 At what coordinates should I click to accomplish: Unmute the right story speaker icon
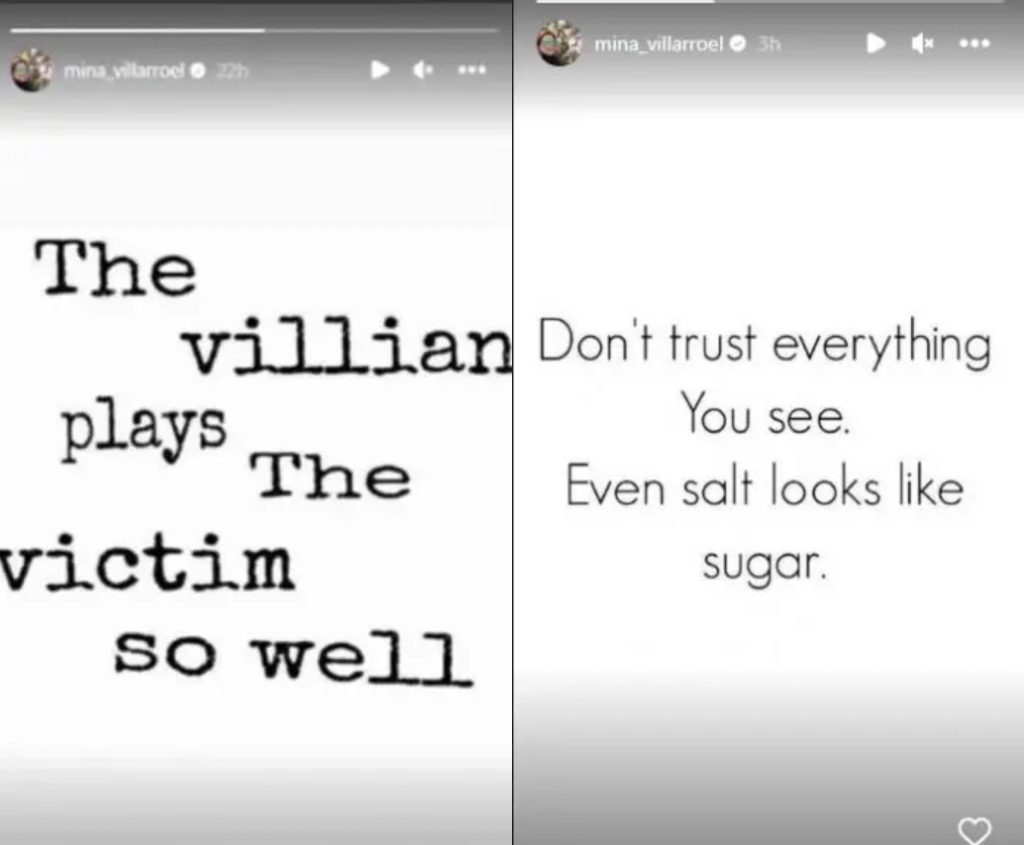click(922, 44)
